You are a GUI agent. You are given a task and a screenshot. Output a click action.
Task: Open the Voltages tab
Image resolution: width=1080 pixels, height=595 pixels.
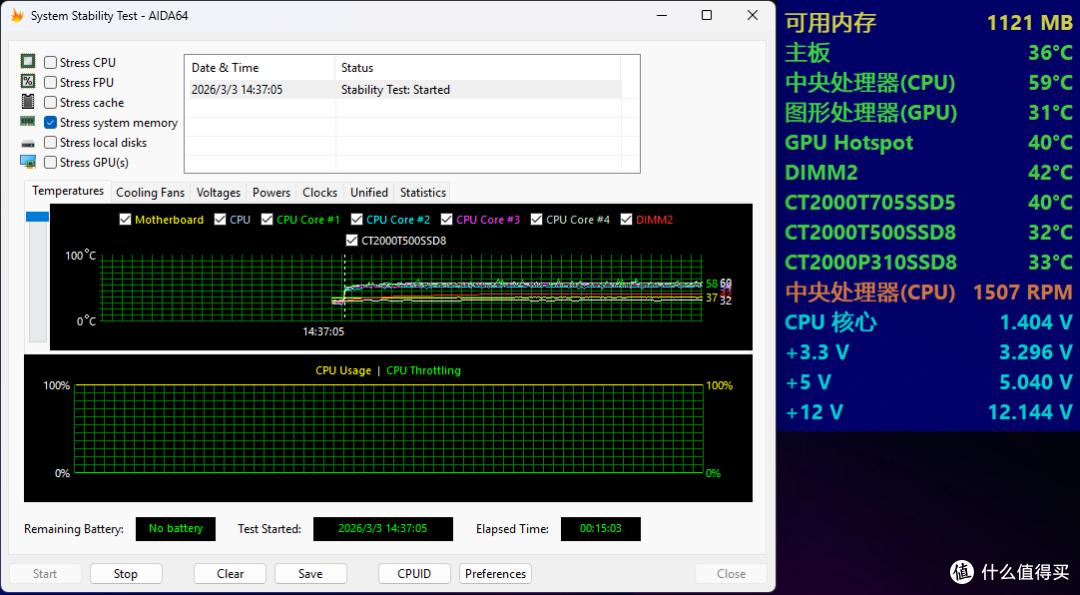coord(218,193)
